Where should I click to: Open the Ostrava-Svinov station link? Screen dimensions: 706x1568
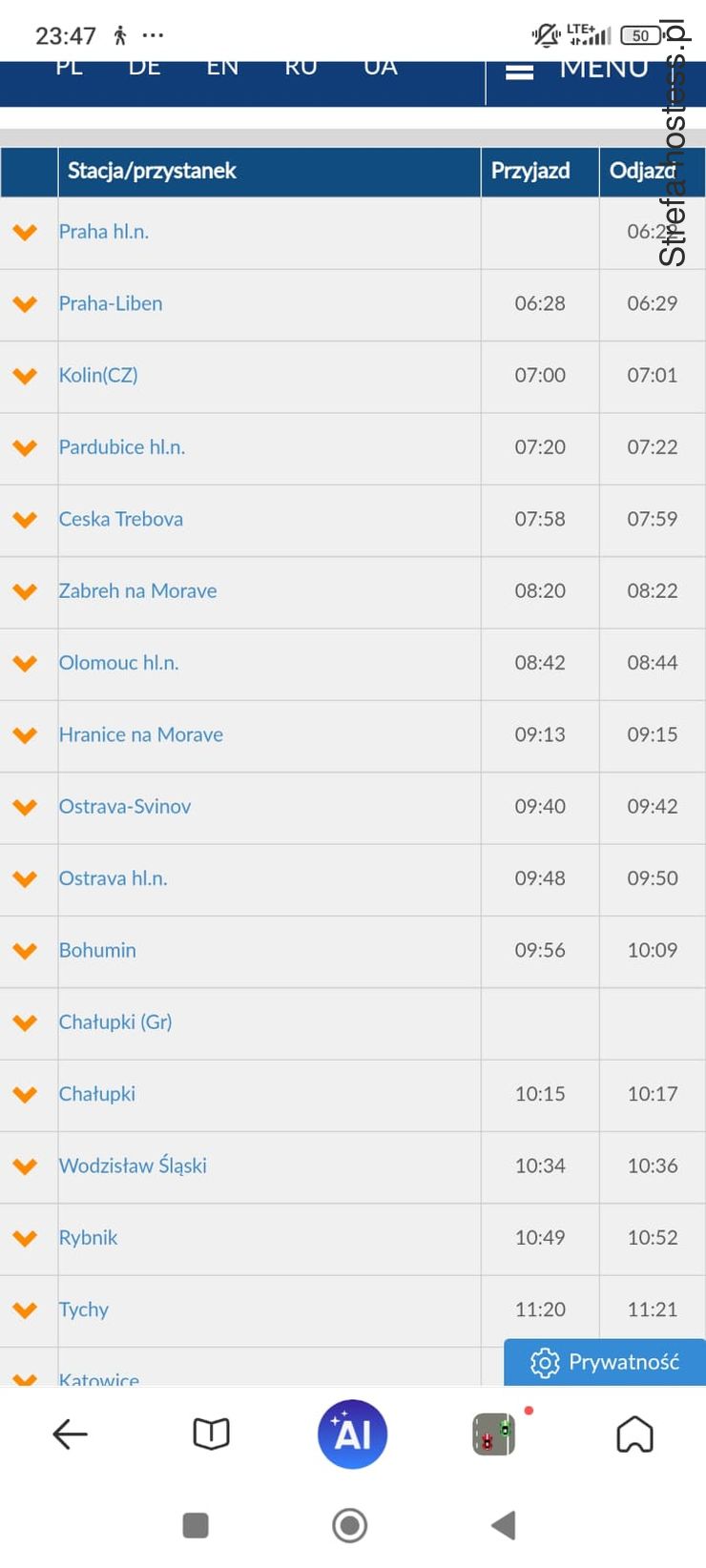click(x=125, y=806)
